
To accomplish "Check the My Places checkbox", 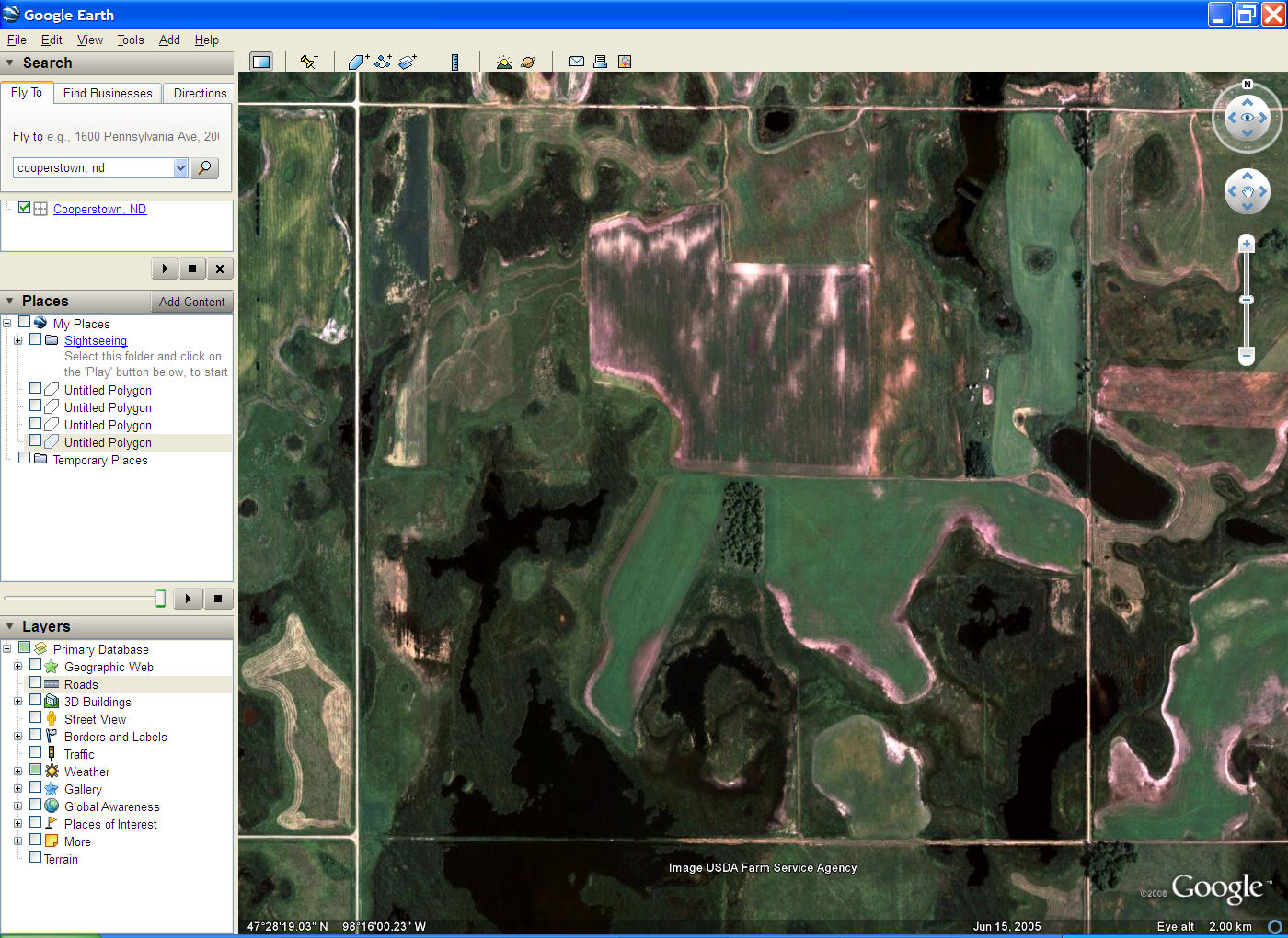I will click(x=25, y=322).
